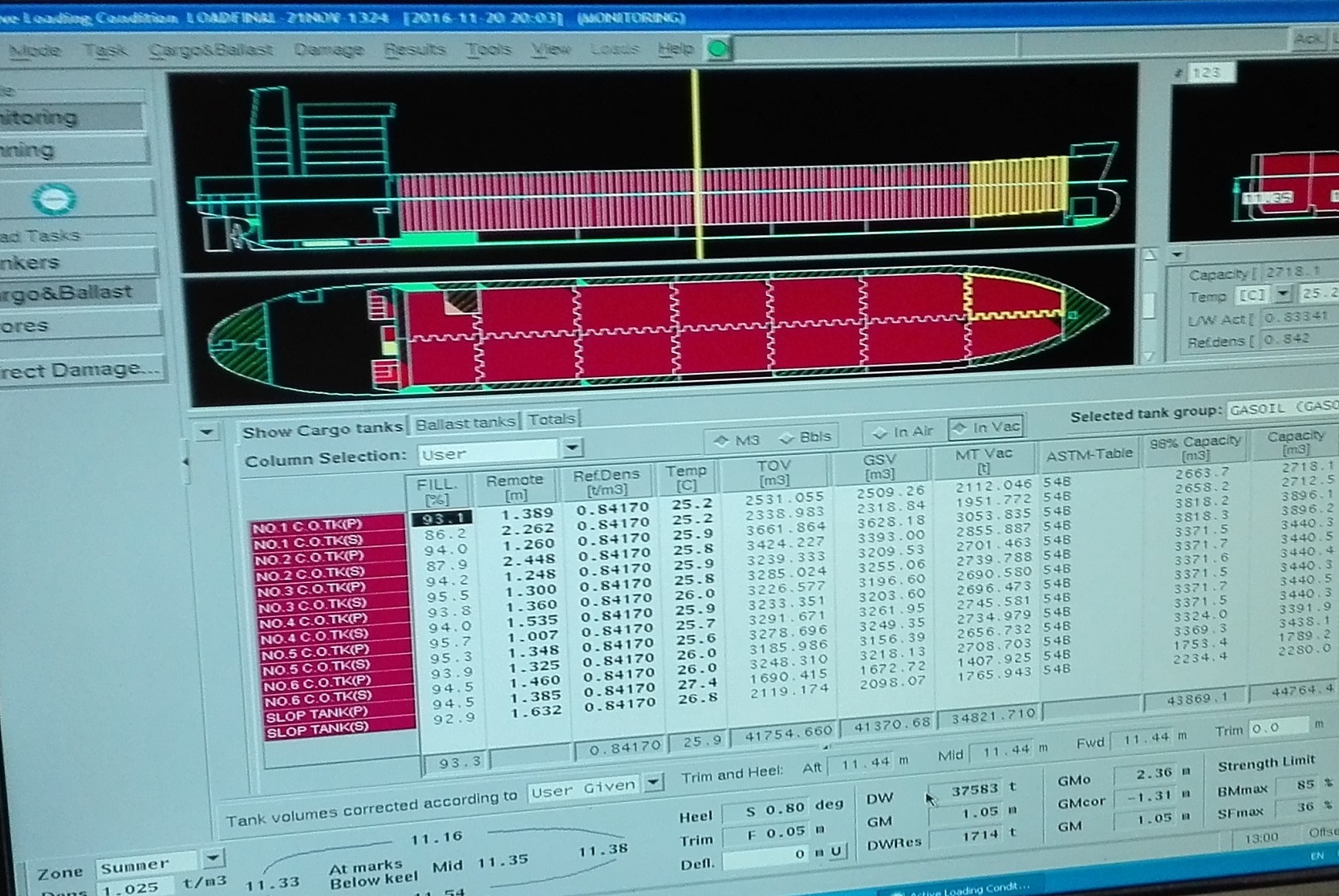Open the Column Selection User dropdown
Viewport: 1339px width, 896px height.
(x=572, y=448)
